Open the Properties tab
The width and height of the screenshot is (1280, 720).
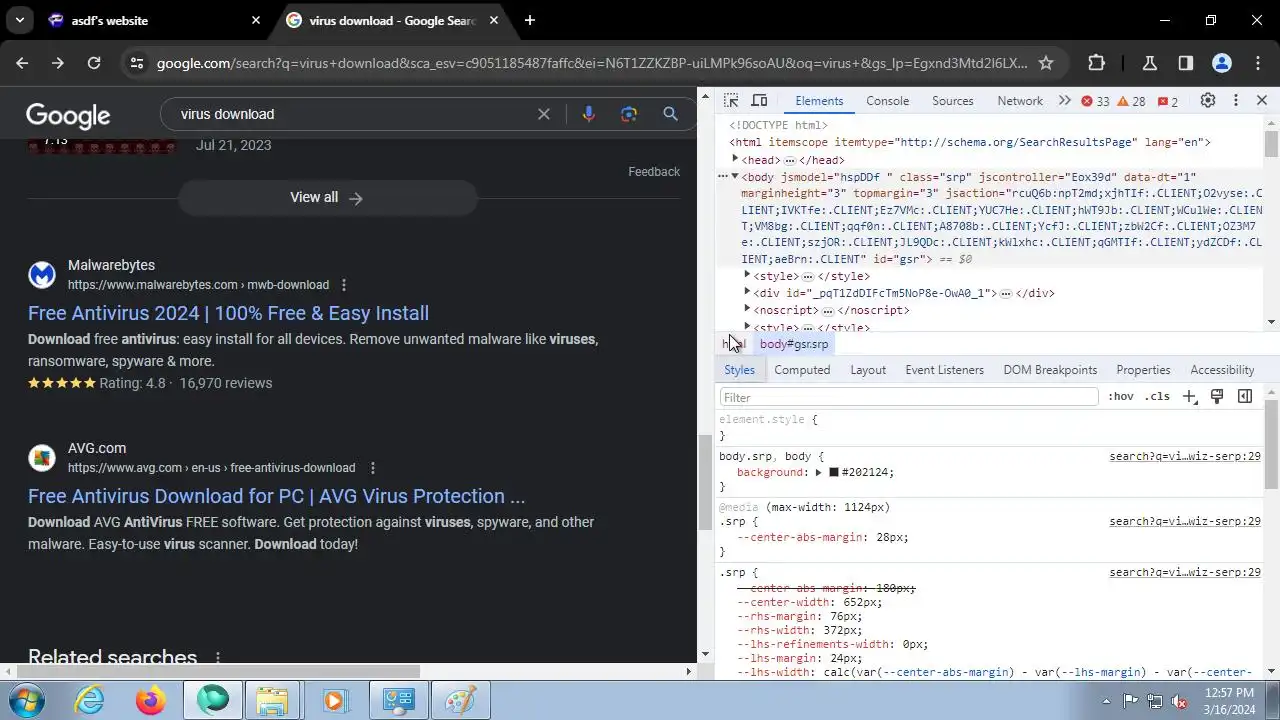[1143, 370]
